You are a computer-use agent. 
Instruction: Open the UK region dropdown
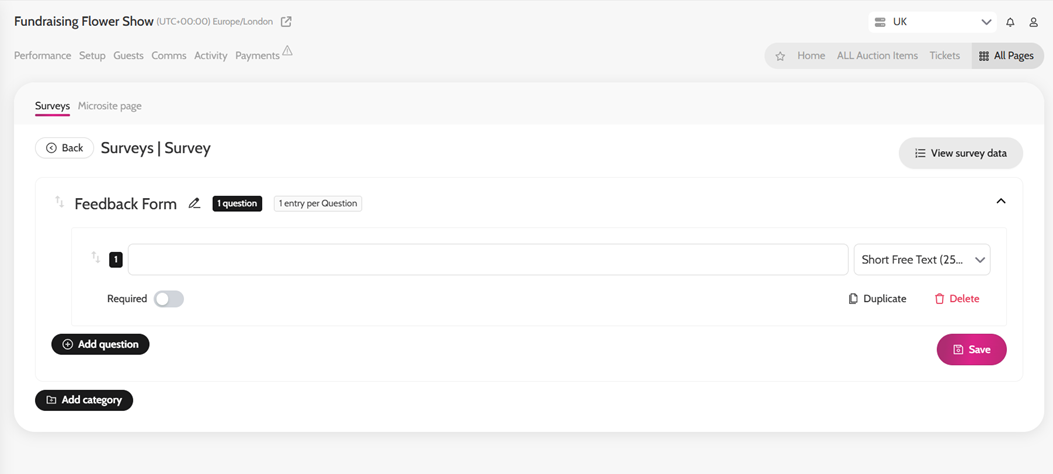pos(932,22)
